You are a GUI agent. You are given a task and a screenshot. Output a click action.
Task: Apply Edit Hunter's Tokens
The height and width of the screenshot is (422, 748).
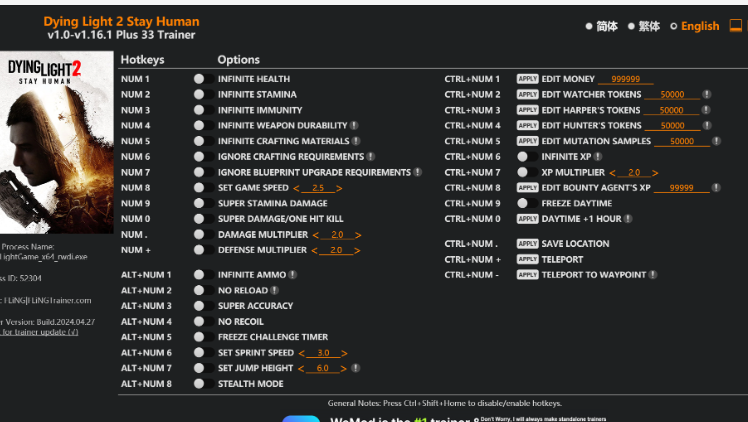[x=528, y=125]
